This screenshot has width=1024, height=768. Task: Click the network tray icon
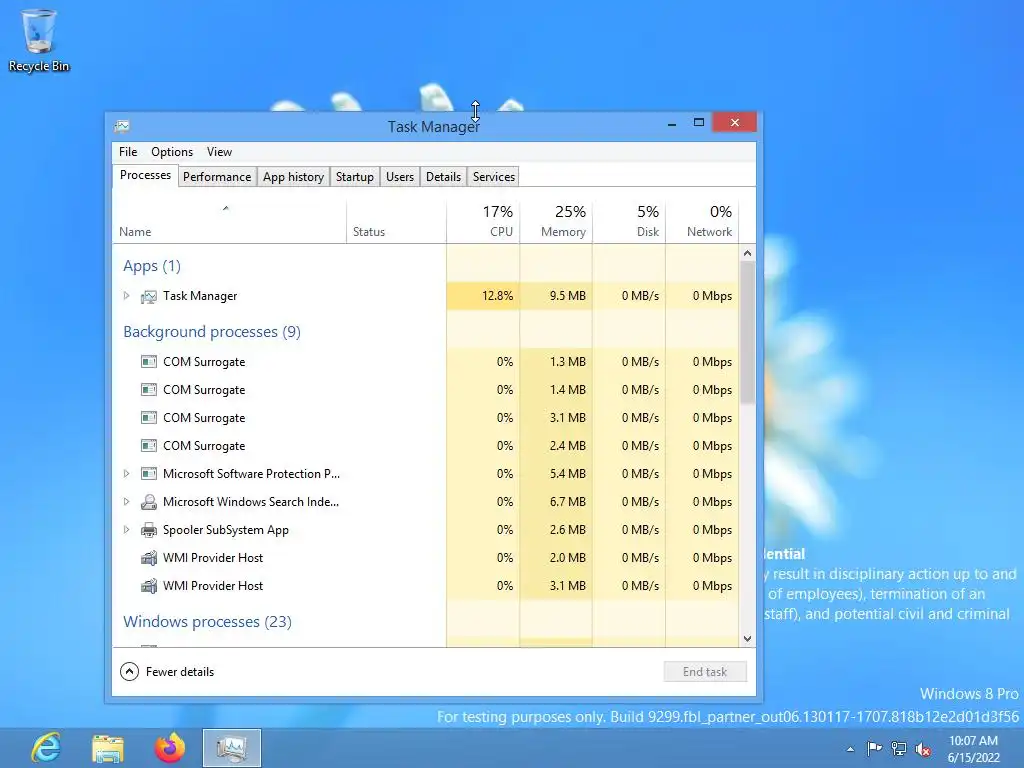pyautogui.click(x=899, y=748)
